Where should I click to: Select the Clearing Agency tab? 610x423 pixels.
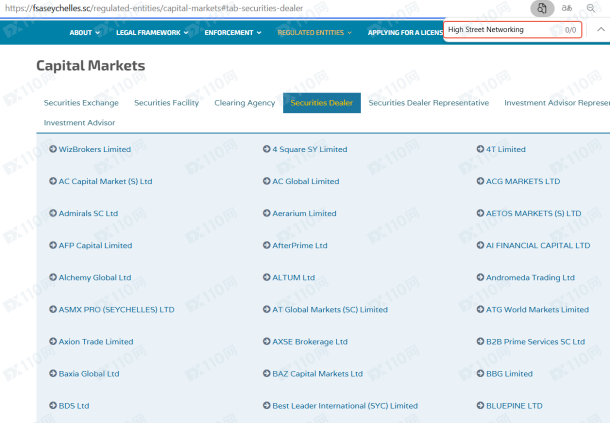pyautogui.click(x=244, y=103)
